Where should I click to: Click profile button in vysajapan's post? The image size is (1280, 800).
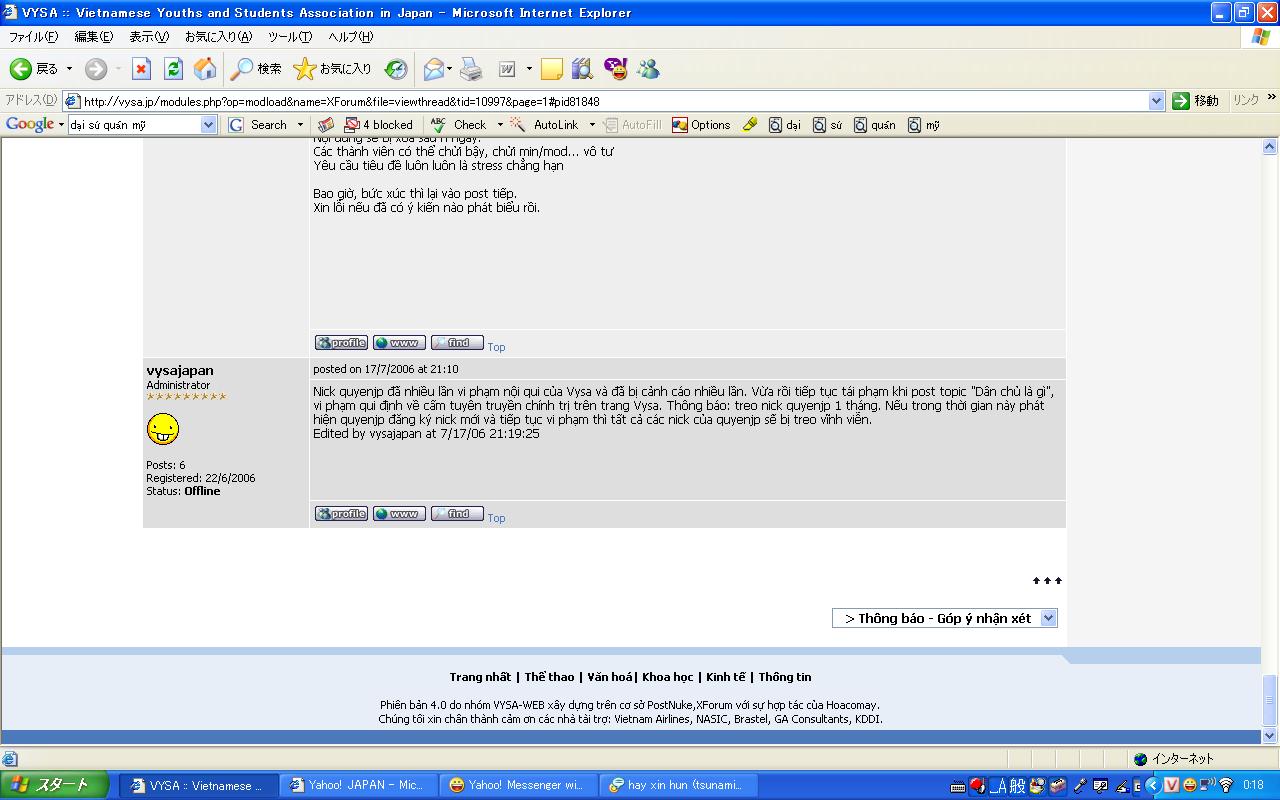341,514
